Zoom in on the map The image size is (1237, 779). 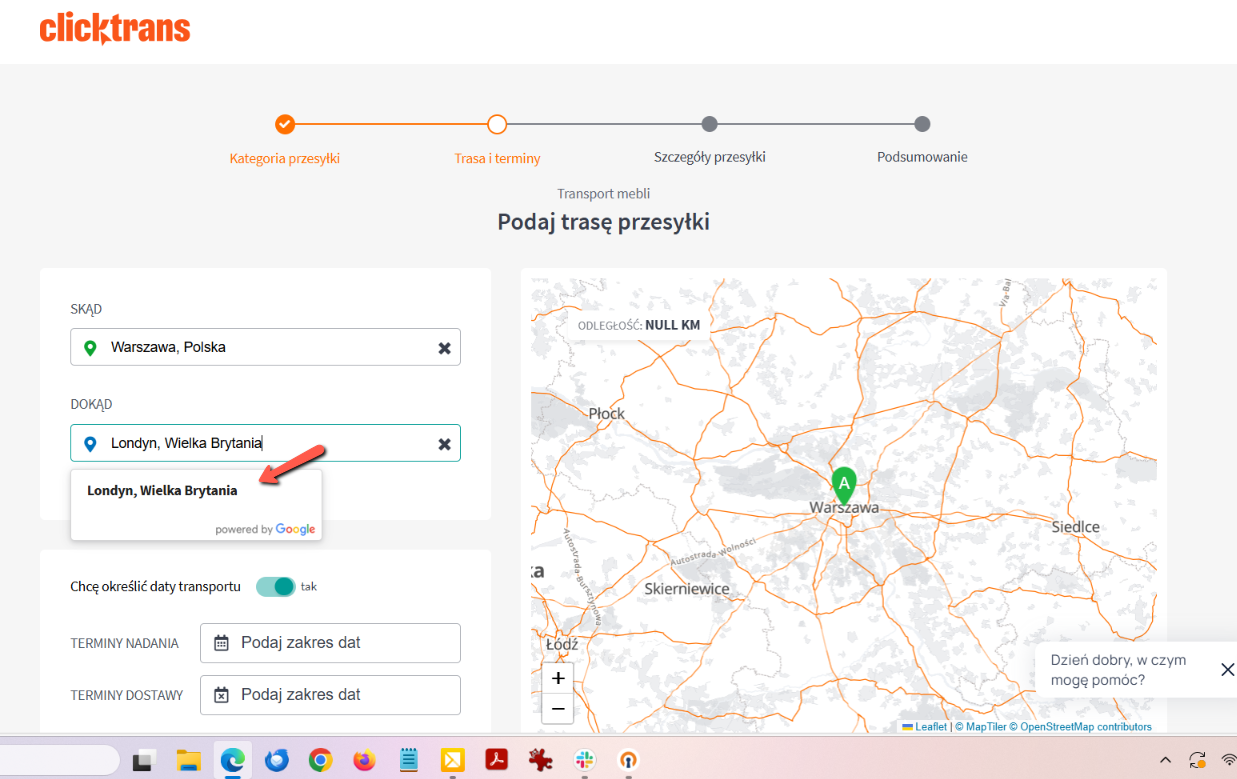(558, 678)
